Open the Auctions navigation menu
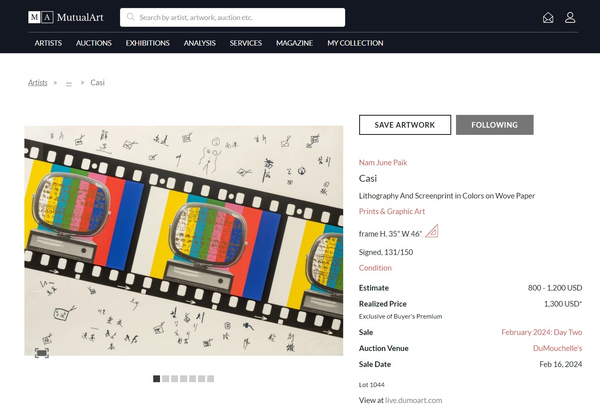The height and width of the screenshot is (413, 600). tap(93, 43)
